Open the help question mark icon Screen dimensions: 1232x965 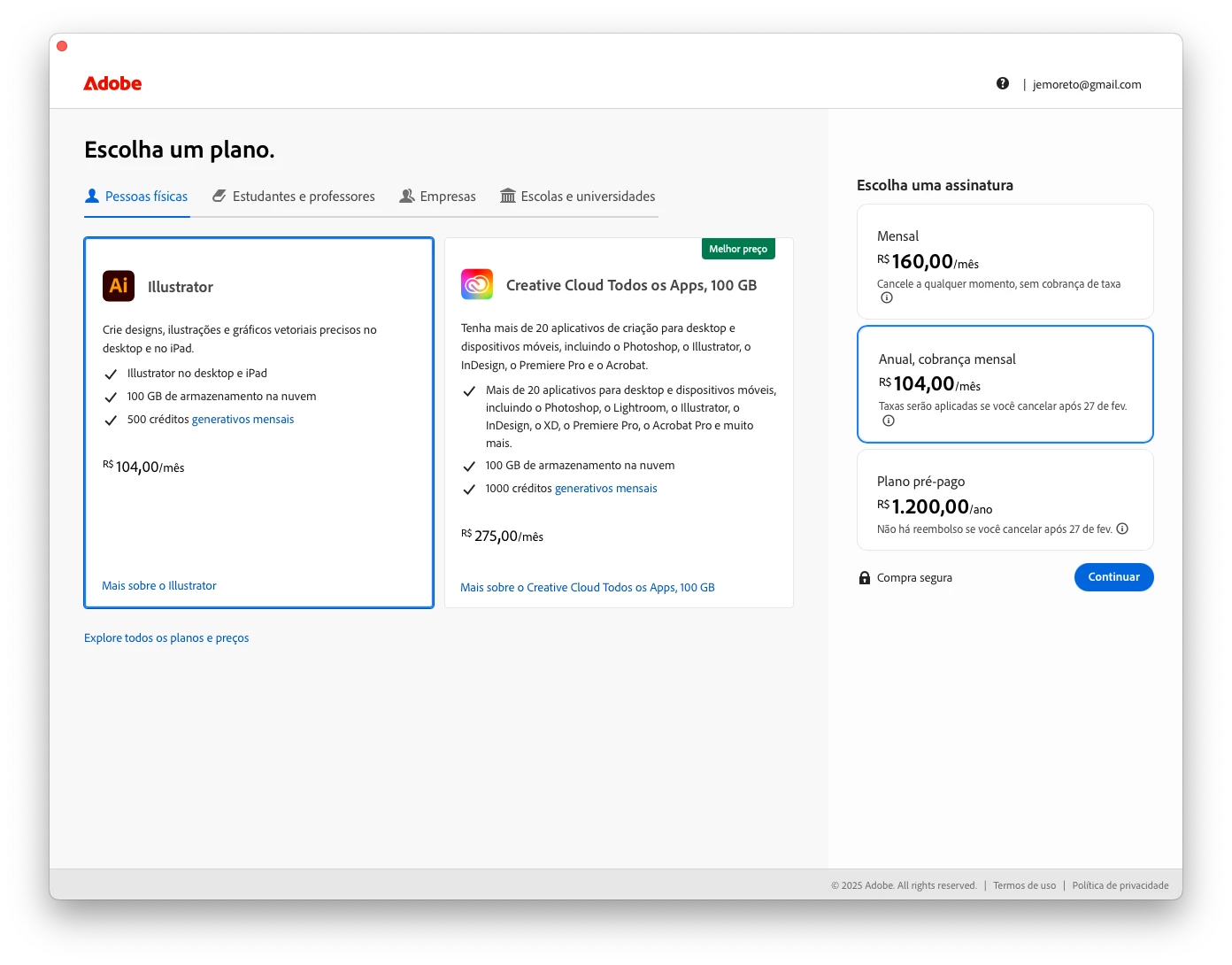tap(1002, 83)
